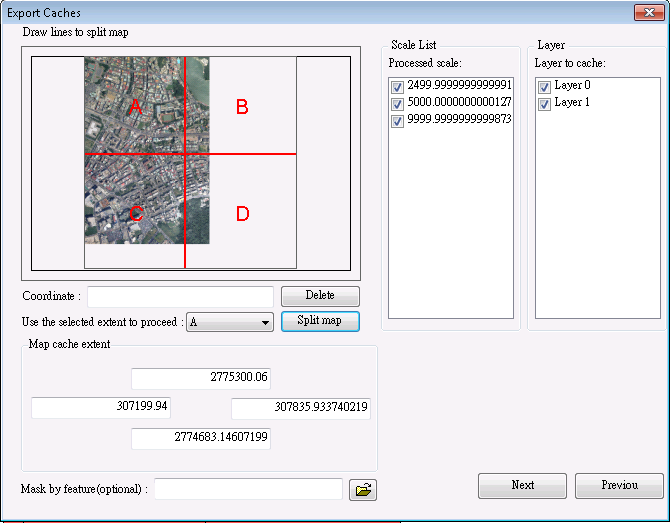Screen dimensions: 670x523
Task: Select map region B in preview
Action: 241,106
